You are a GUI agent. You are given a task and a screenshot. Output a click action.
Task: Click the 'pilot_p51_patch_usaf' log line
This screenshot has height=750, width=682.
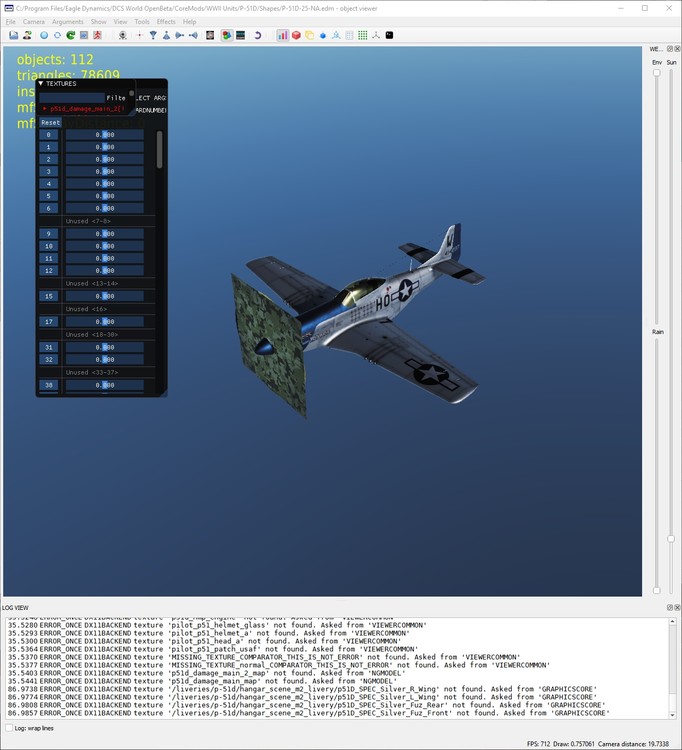(x=213, y=649)
